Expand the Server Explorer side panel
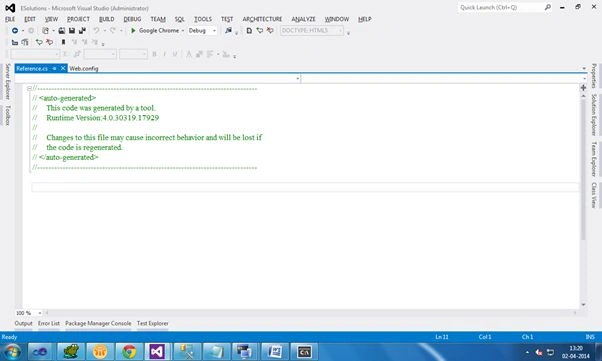This screenshot has width=602, height=361. tap(7, 81)
